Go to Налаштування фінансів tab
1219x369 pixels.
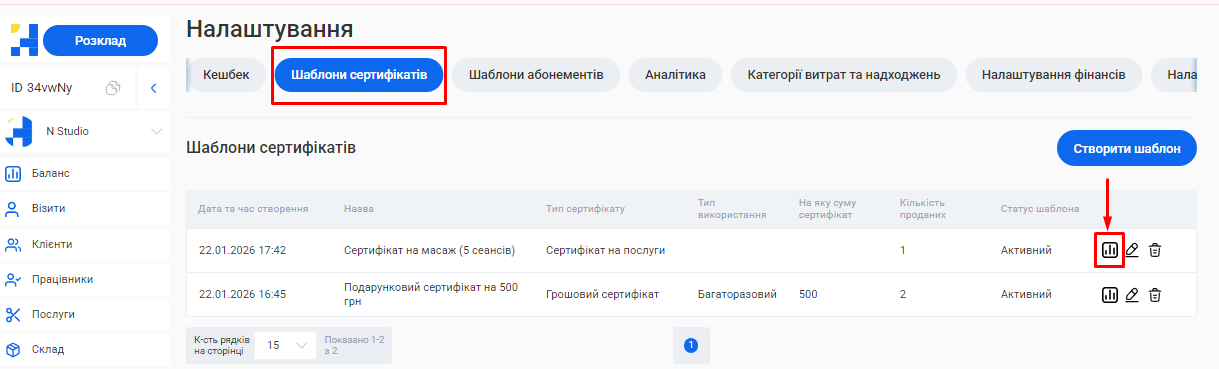[1054, 75]
